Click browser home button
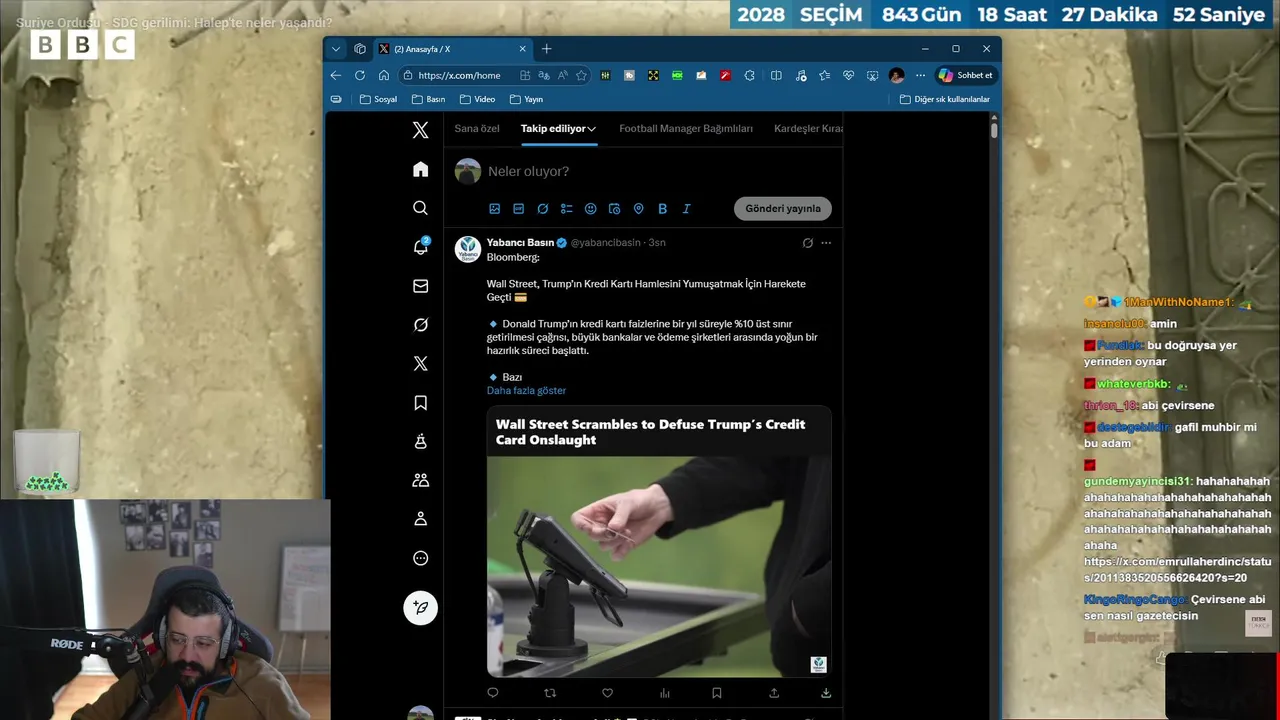This screenshot has height=720, width=1280. 384,75
